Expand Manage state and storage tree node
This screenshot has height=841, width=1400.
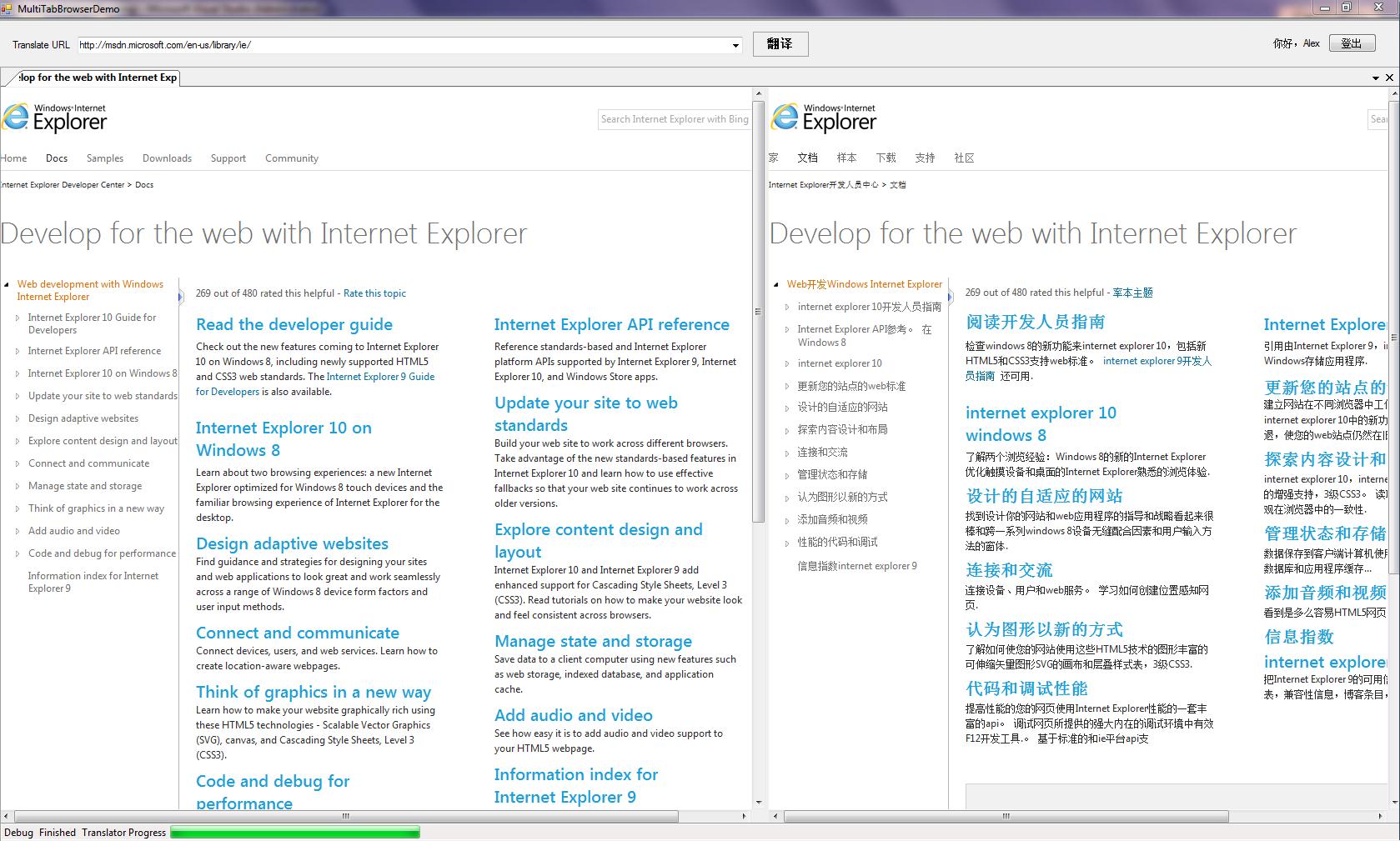tap(18, 486)
